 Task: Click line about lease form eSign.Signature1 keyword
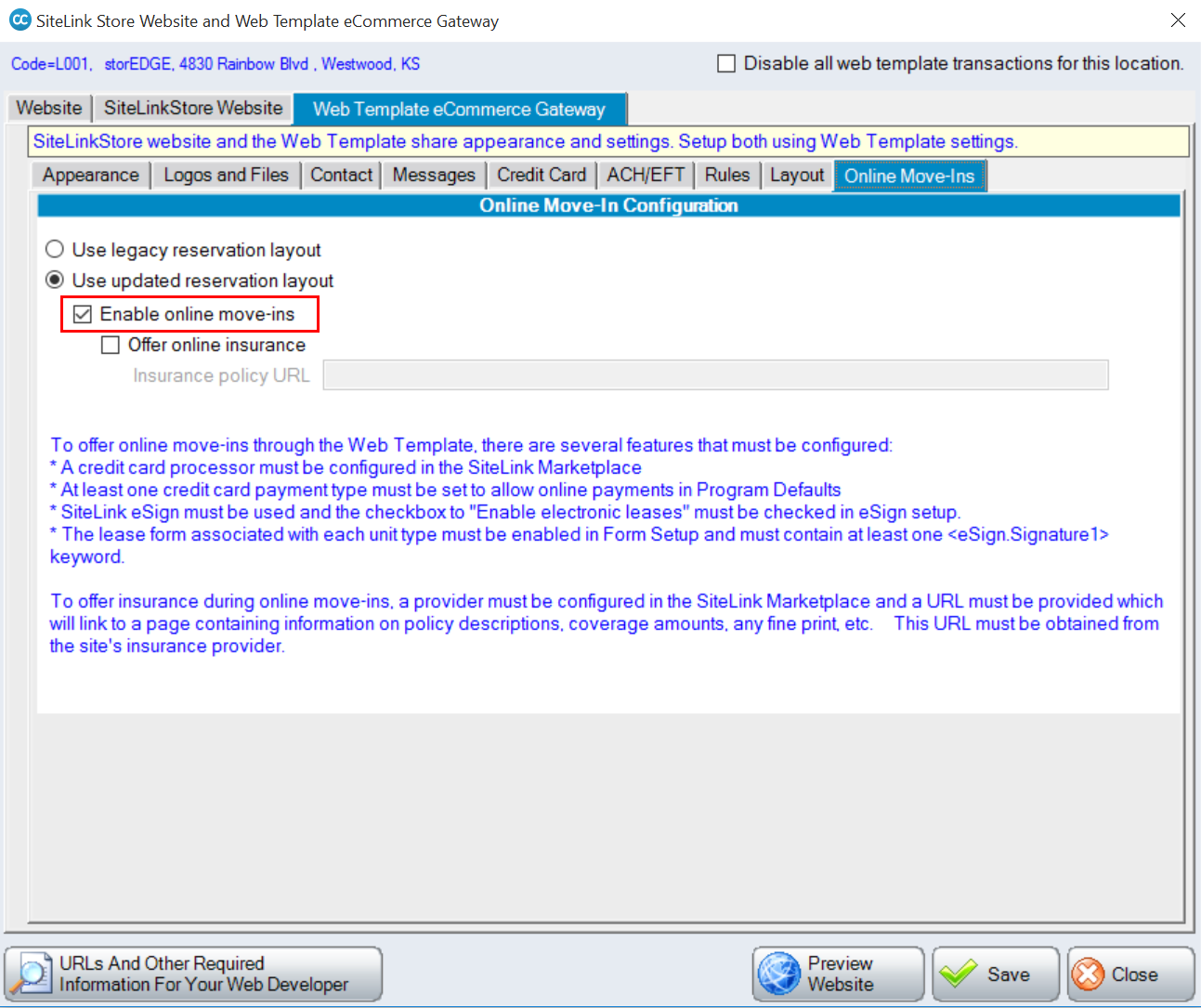tap(580, 545)
